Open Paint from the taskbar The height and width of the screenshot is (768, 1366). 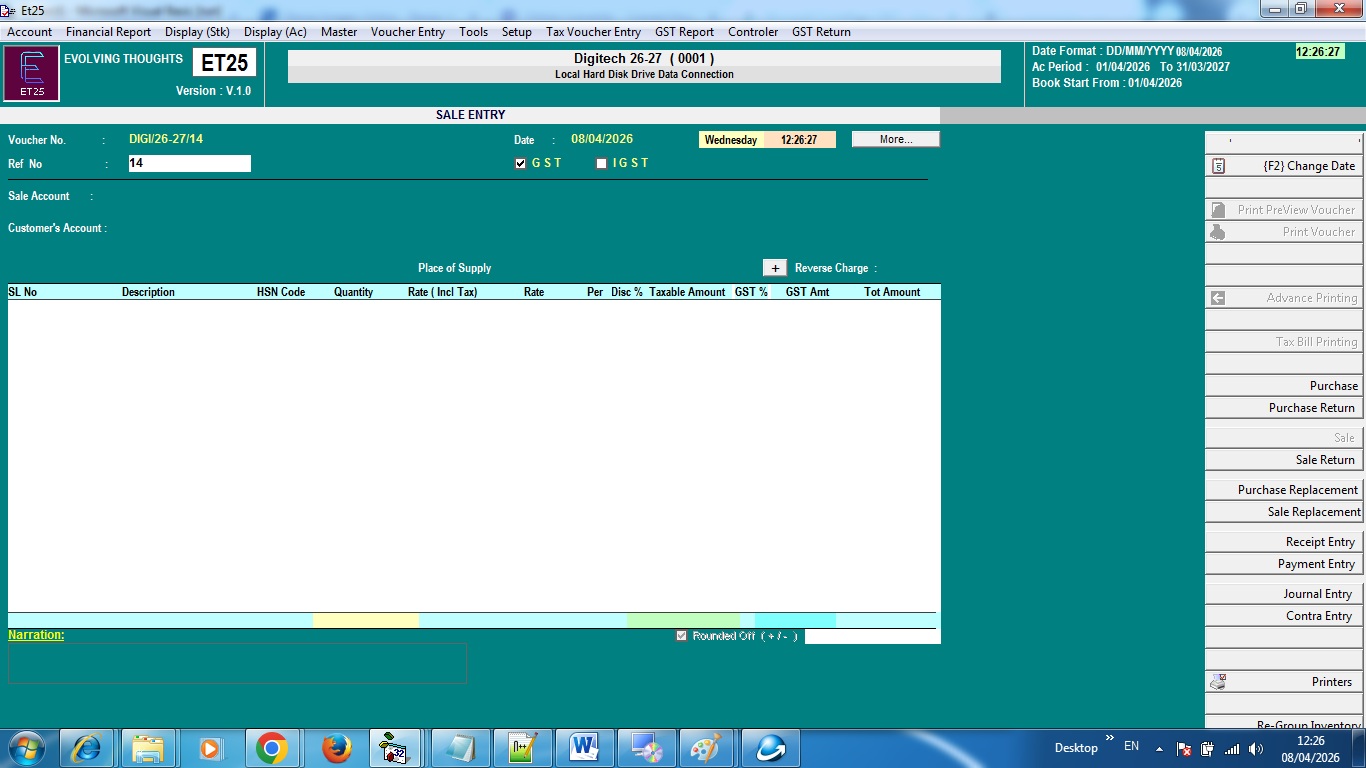coord(706,748)
